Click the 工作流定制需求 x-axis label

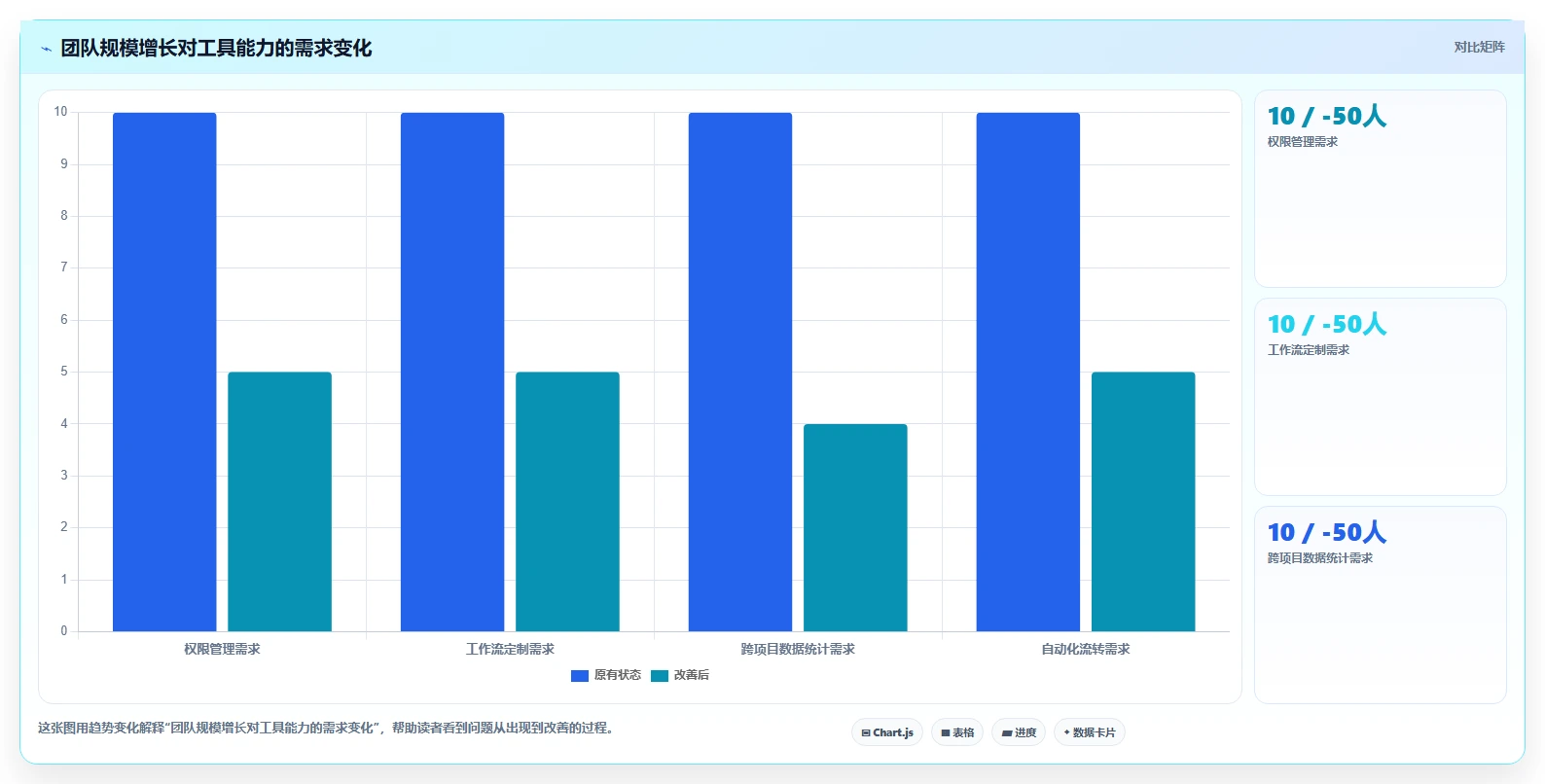pos(510,649)
